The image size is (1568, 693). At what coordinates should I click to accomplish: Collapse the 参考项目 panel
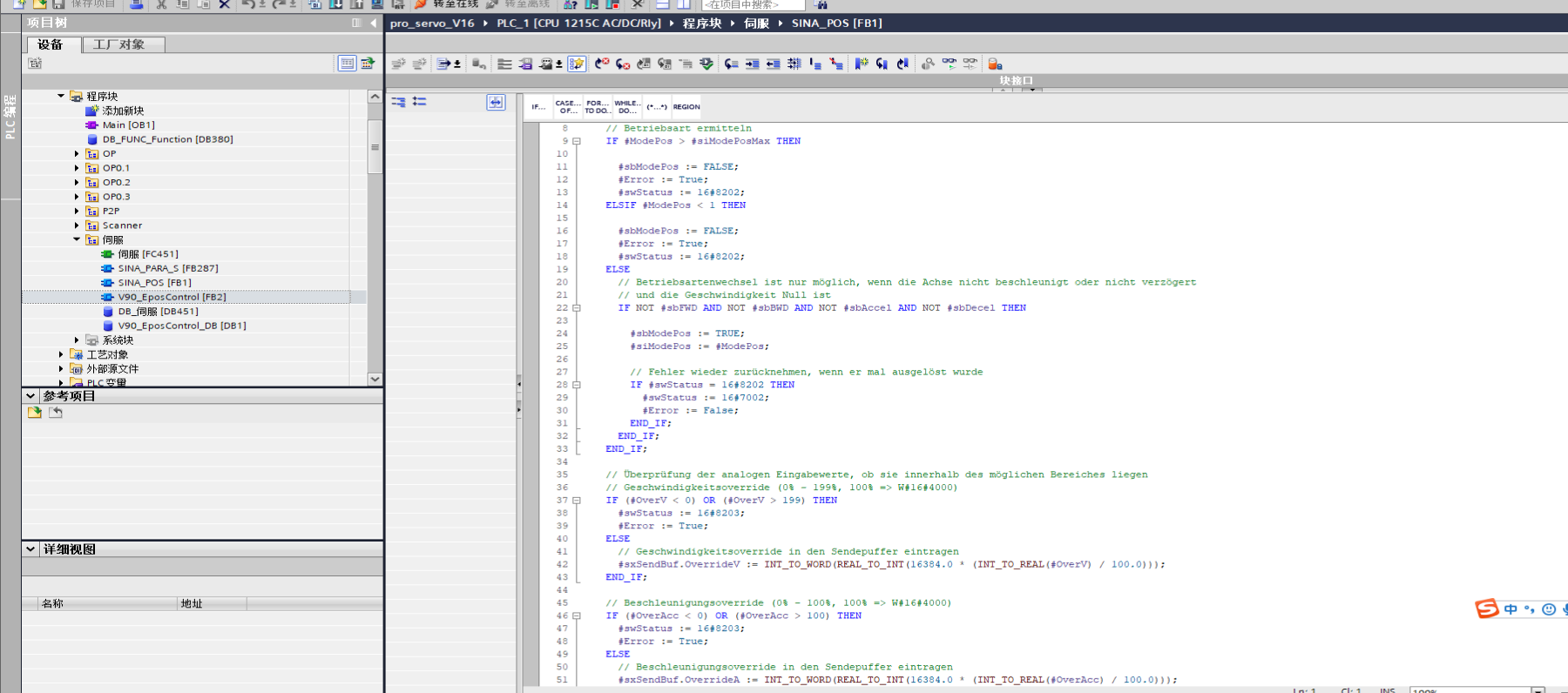(x=30, y=396)
